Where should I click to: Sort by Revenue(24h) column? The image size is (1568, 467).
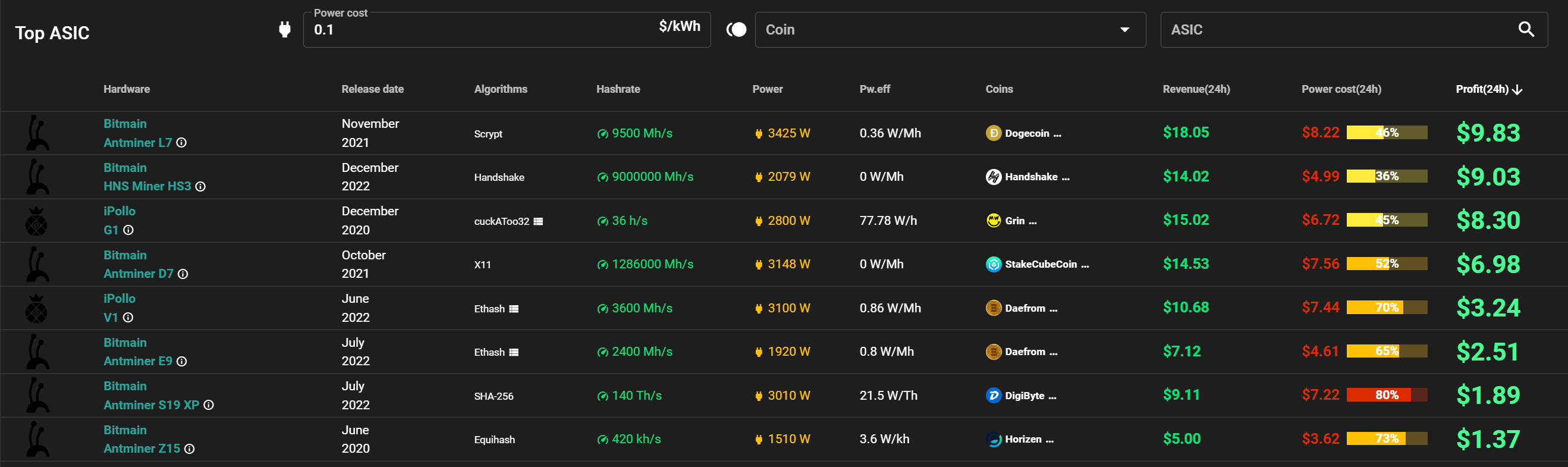pos(1196,89)
